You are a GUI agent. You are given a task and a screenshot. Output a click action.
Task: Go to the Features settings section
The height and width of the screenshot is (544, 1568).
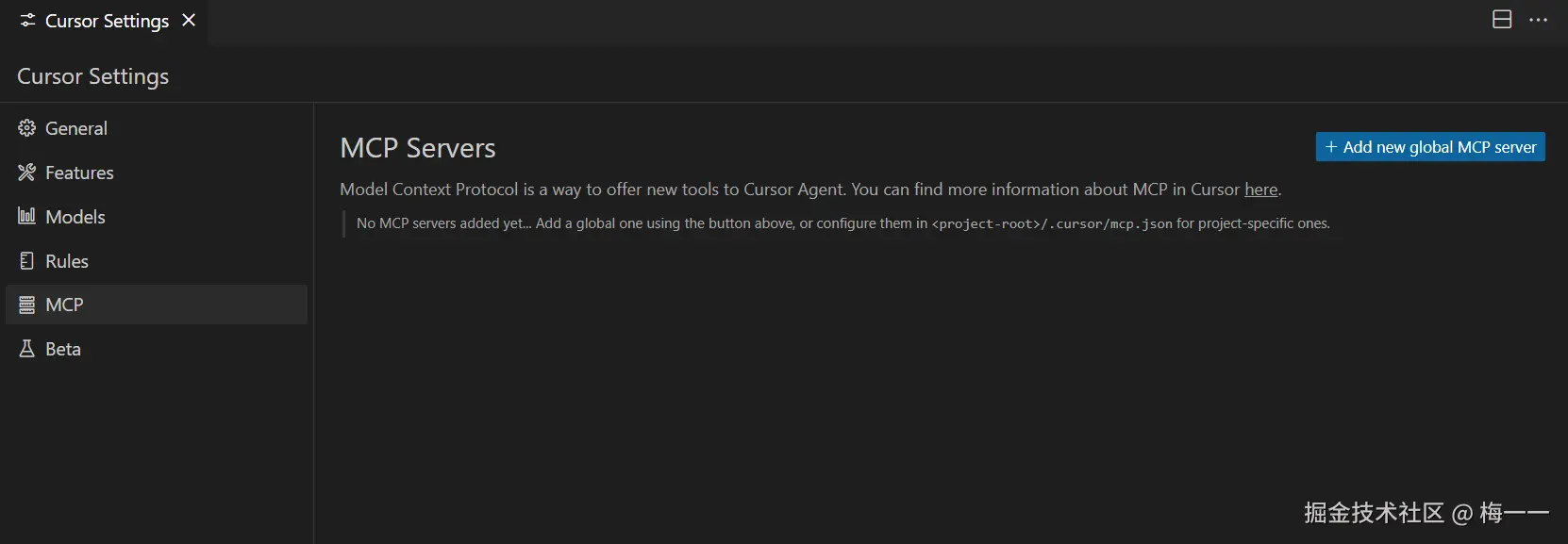pos(79,173)
